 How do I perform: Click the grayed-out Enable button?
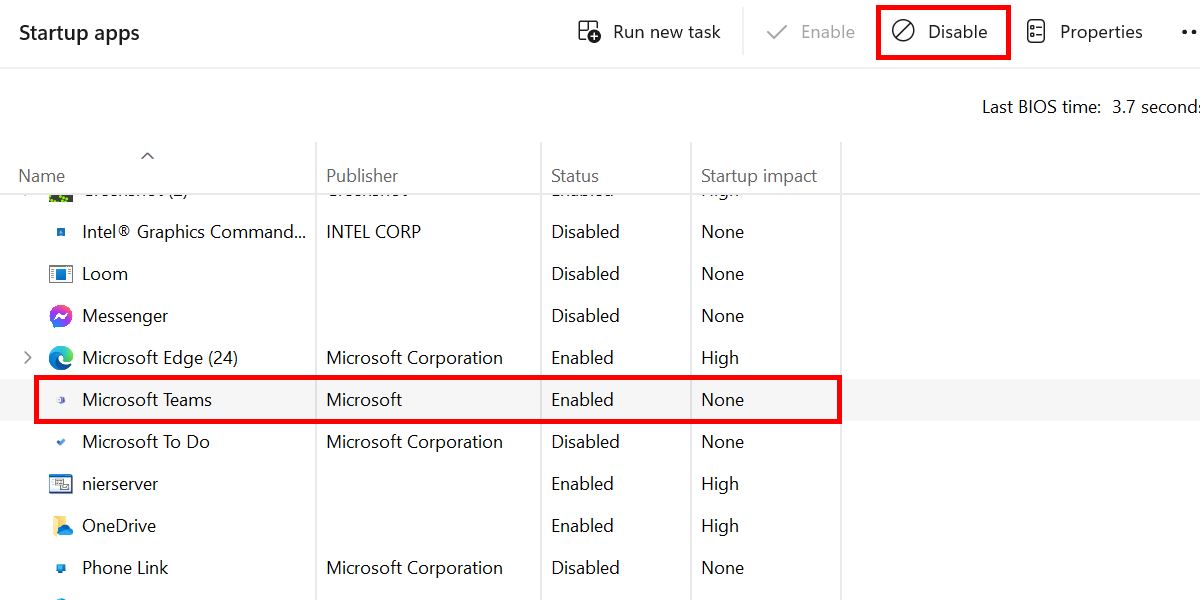808,31
